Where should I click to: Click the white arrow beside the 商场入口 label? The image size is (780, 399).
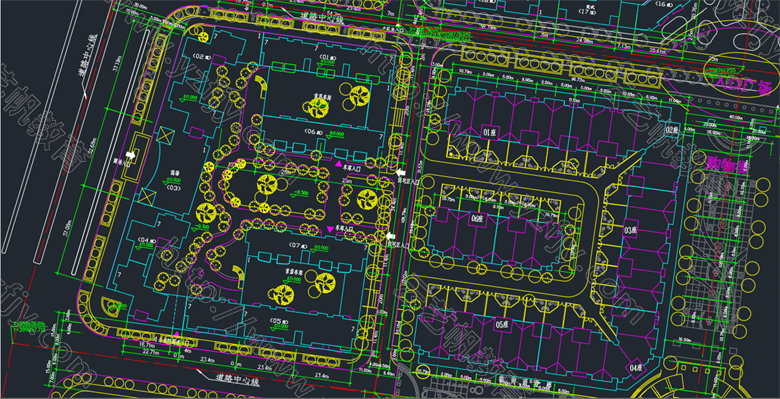(x=131, y=155)
